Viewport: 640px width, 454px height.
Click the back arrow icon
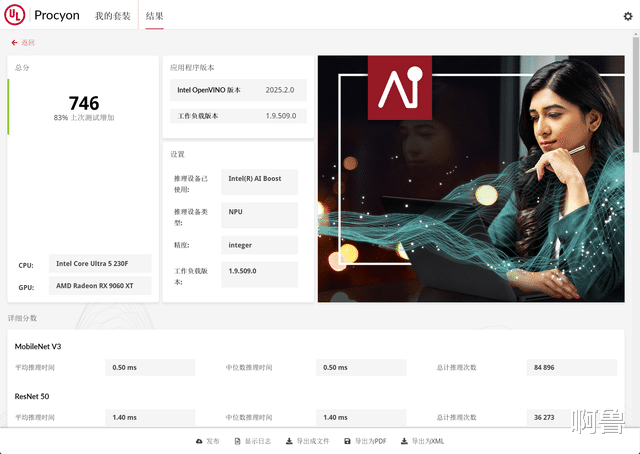[14, 42]
